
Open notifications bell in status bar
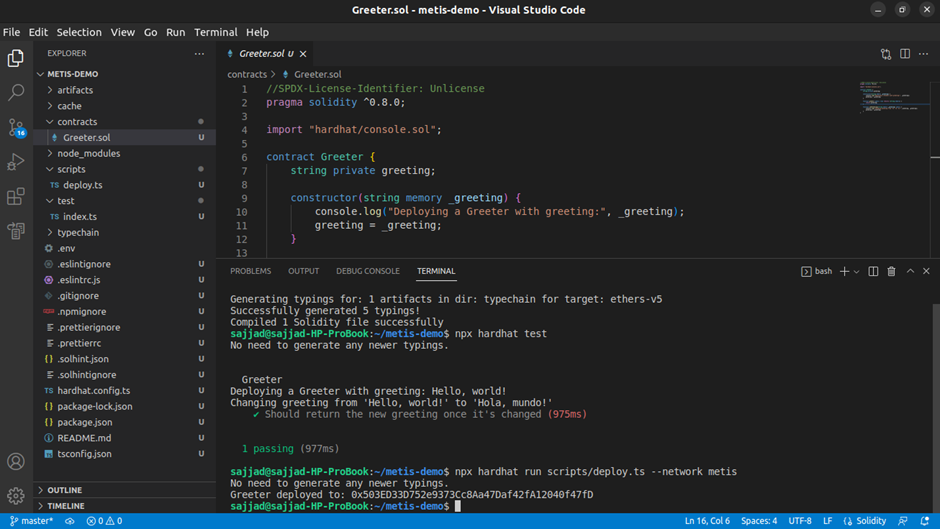(925, 521)
